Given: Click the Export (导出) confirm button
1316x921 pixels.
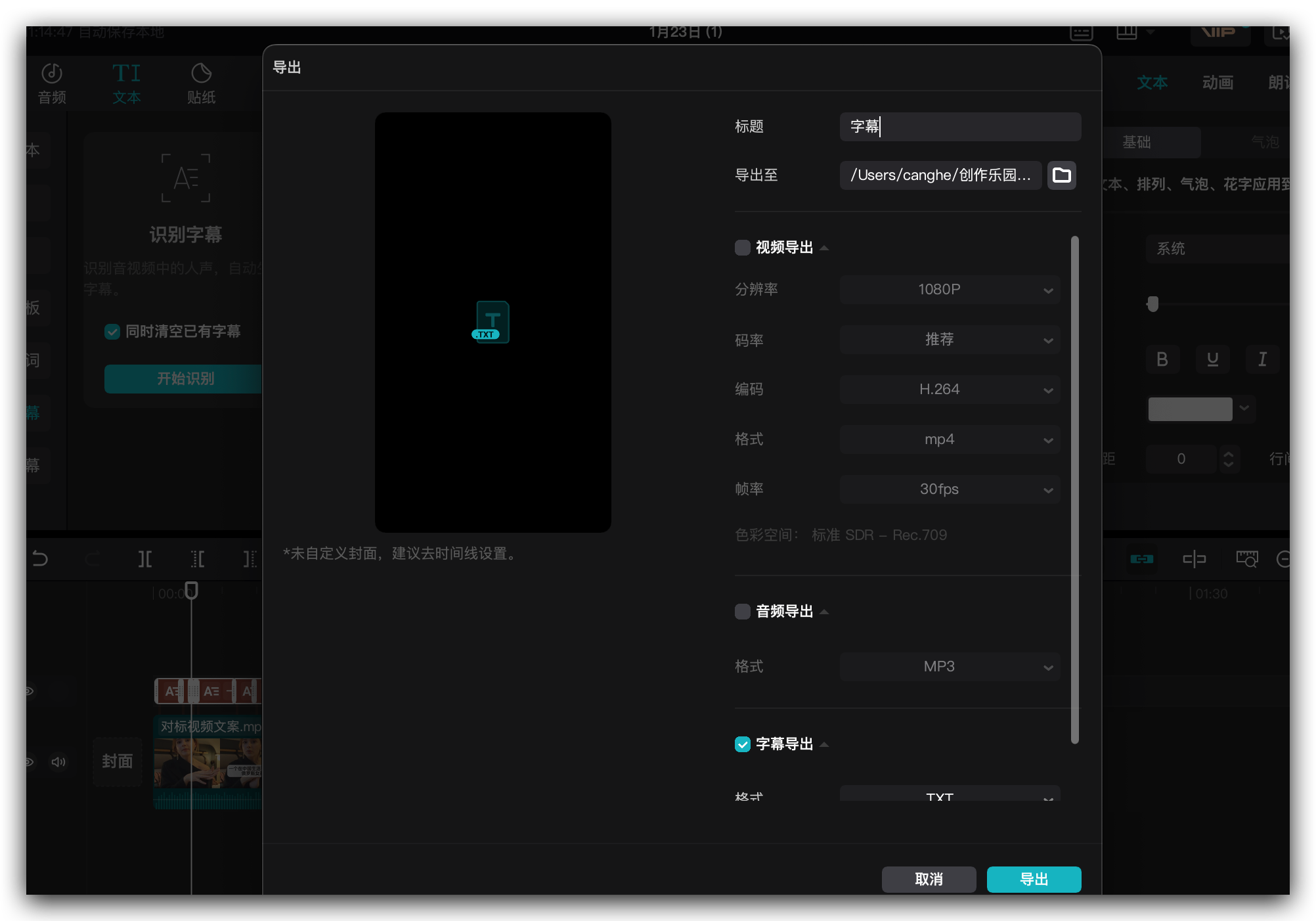Looking at the screenshot, I should click(1034, 880).
